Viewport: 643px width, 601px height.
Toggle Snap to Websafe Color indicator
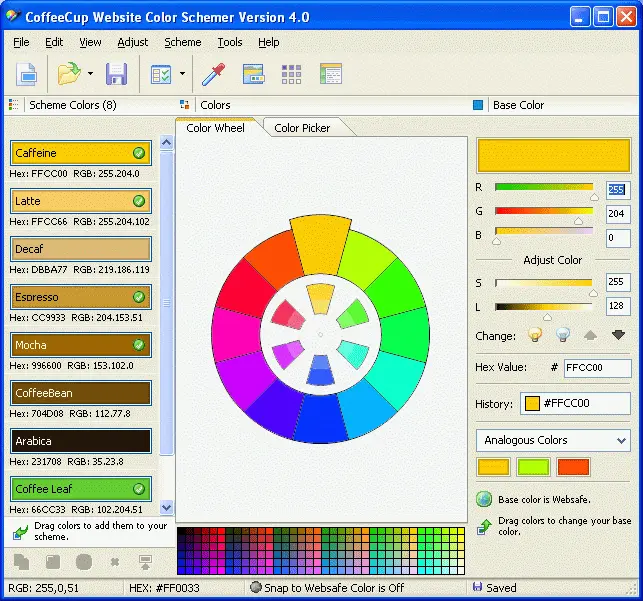point(256,587)
